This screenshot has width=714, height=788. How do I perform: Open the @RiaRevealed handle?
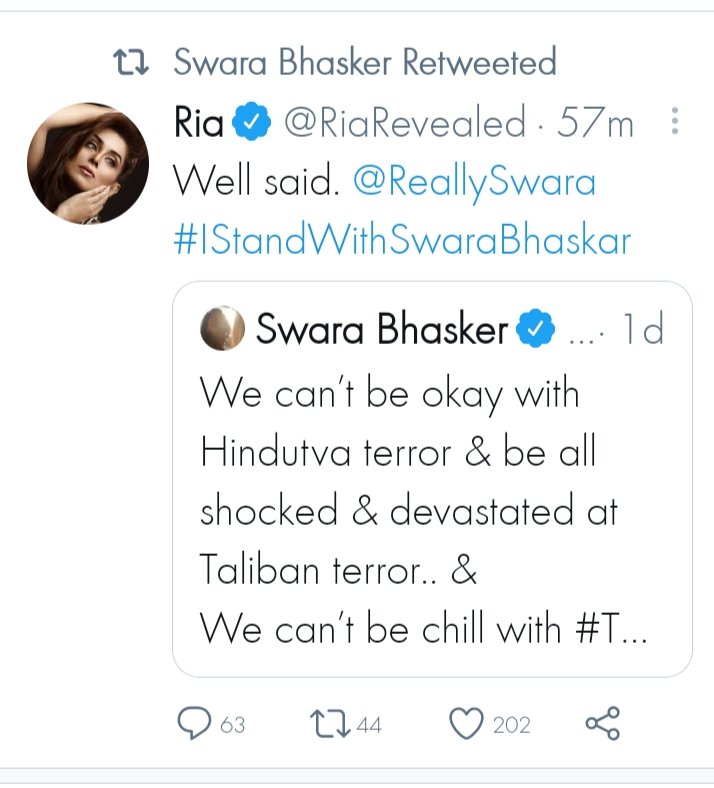point(404,124)
